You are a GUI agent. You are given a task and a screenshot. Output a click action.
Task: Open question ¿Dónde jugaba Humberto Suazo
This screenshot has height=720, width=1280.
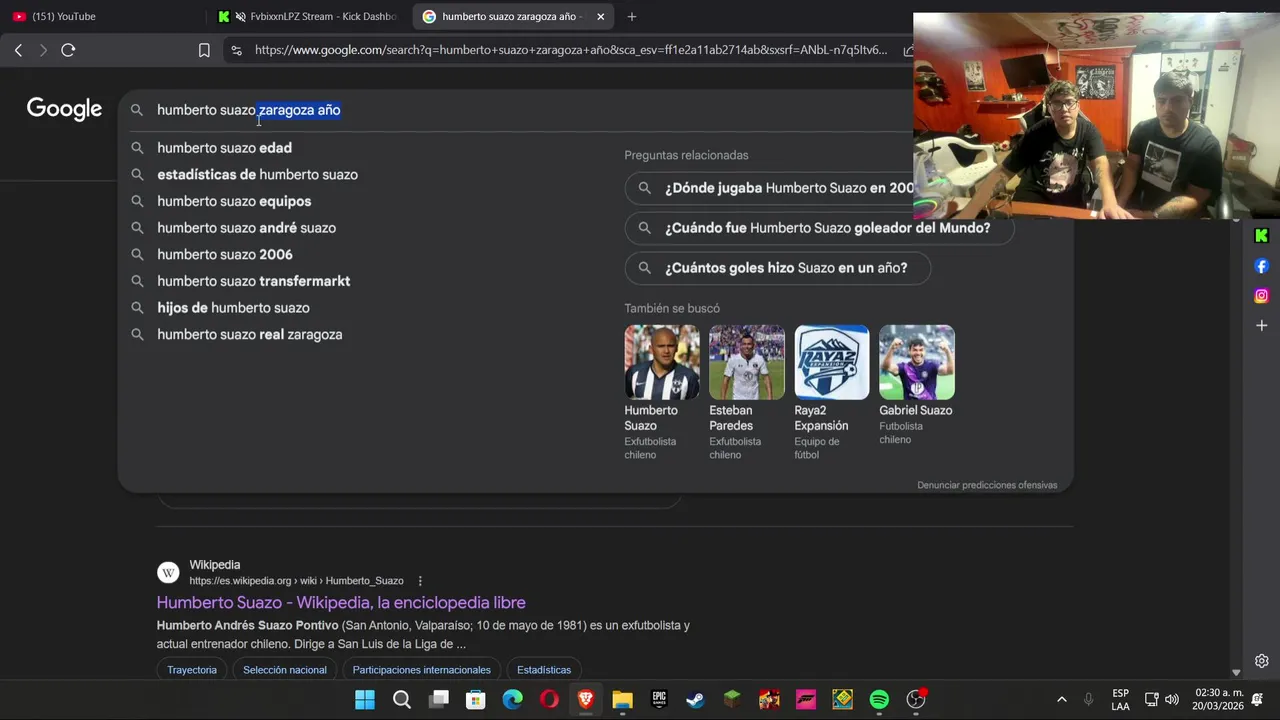click(770, 188)
